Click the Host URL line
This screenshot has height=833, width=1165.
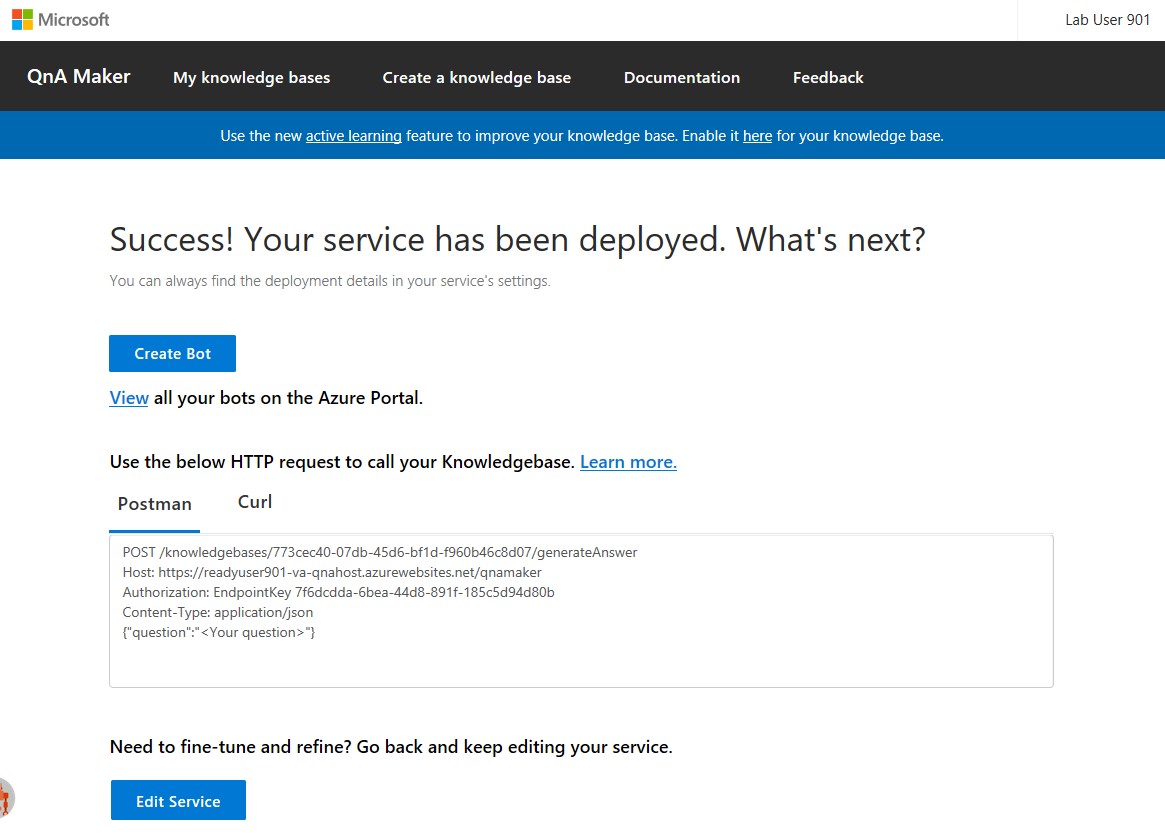332,572
